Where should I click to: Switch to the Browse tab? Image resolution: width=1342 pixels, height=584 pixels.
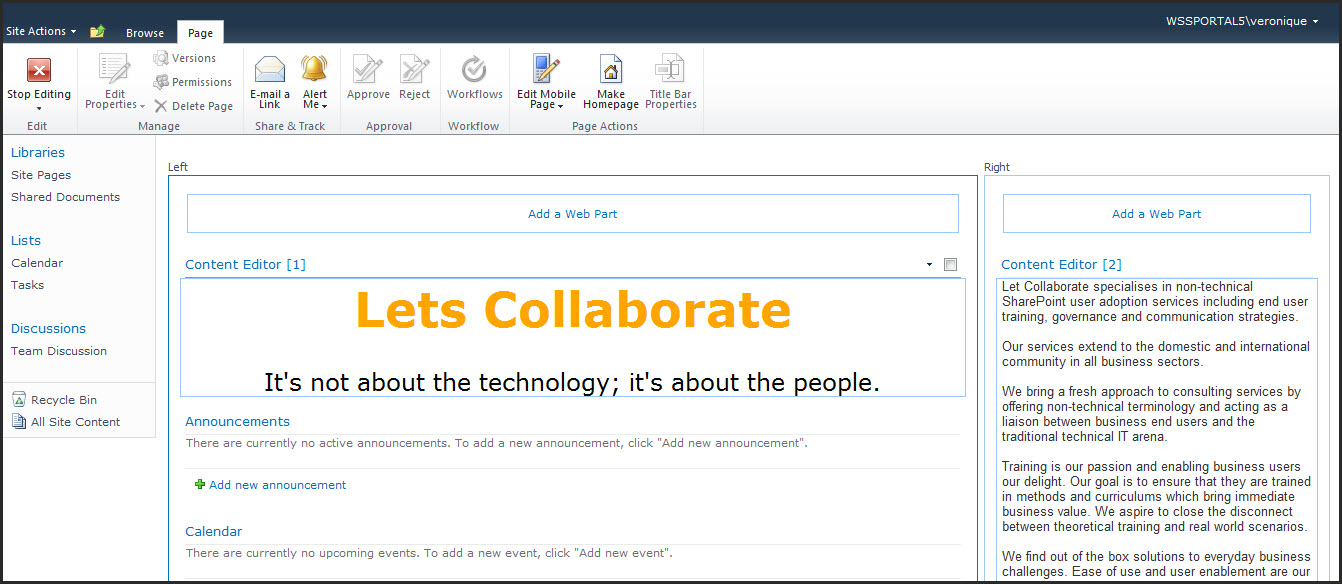(145, 33)
